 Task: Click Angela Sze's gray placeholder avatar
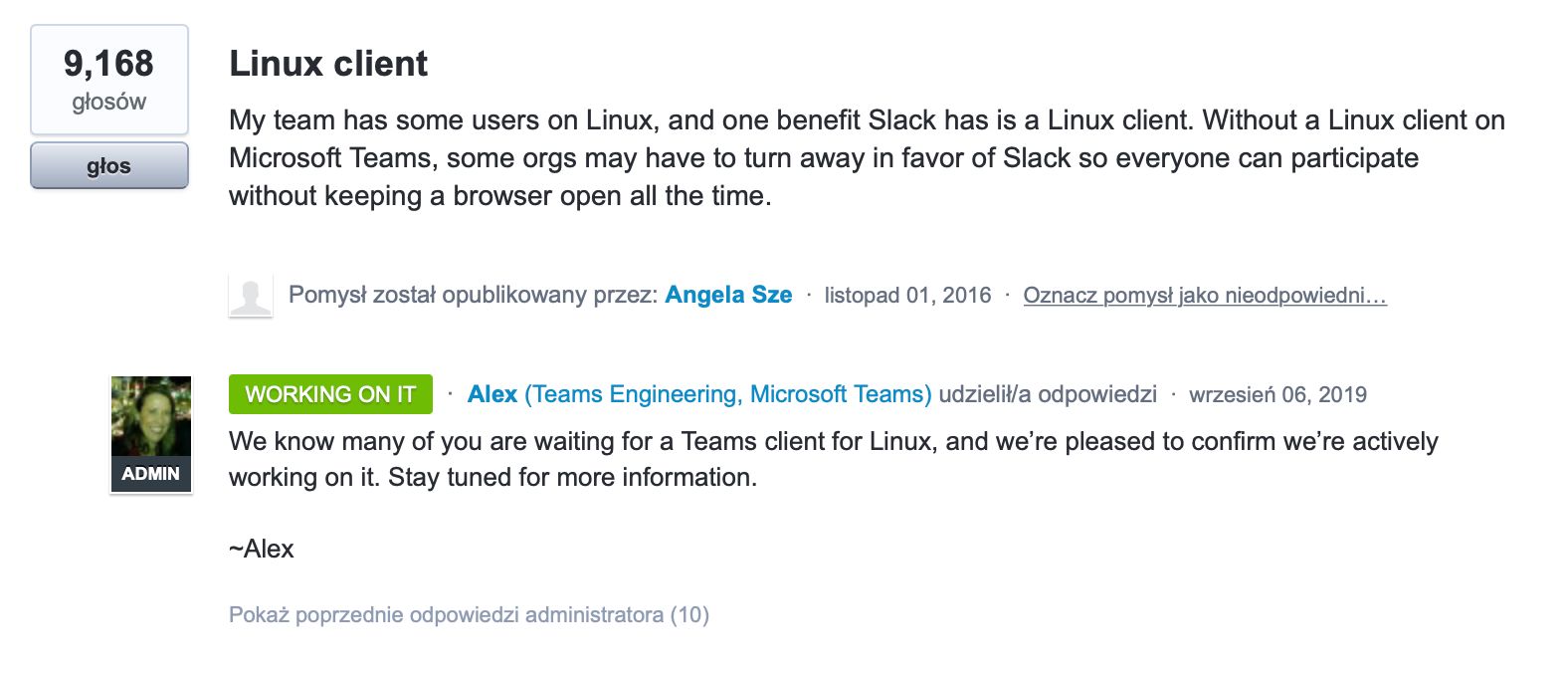coord(250,296)
